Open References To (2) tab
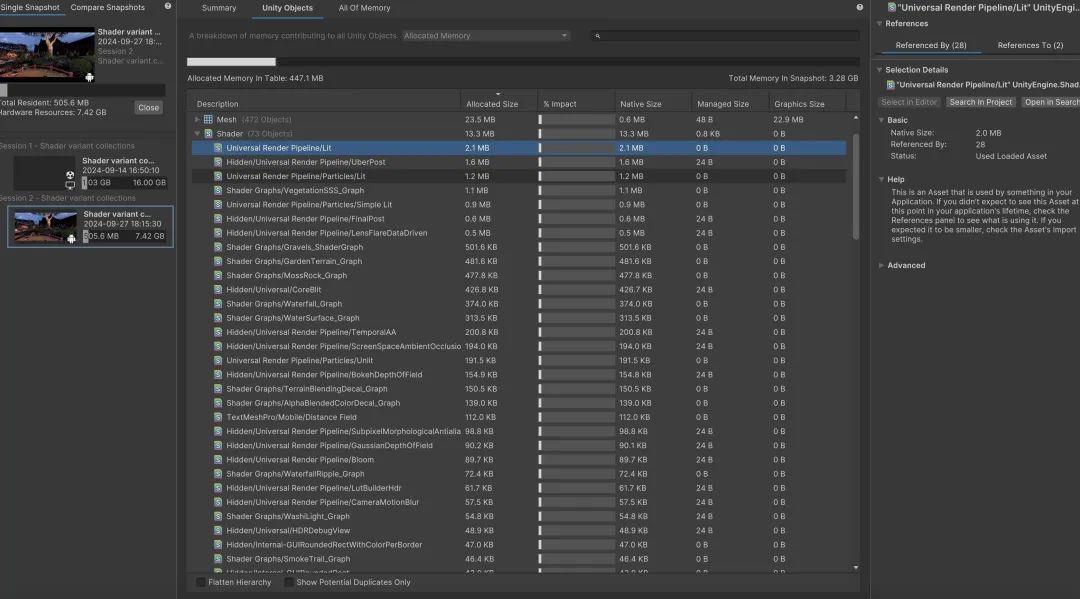Image resolution: width=1080 pixels, height=599 pixels. pyautogui.click(x=1030, y=45)
